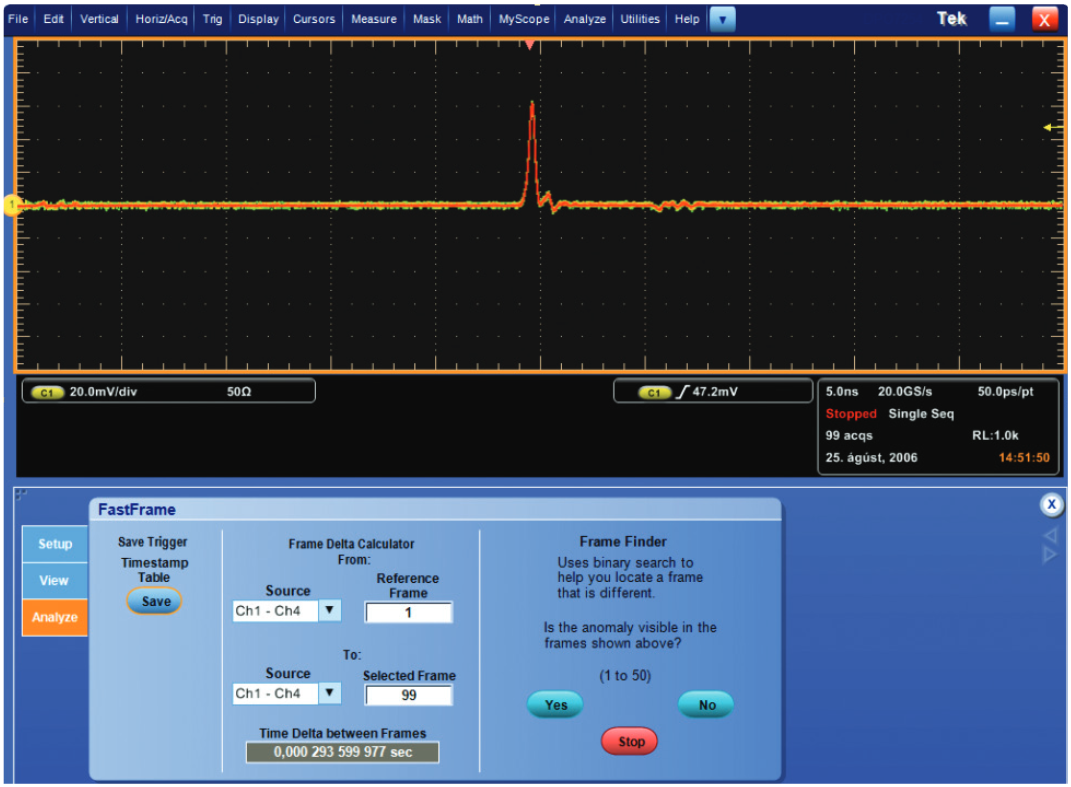
Task: Switch to the View tab
Action: click(54, 580)
